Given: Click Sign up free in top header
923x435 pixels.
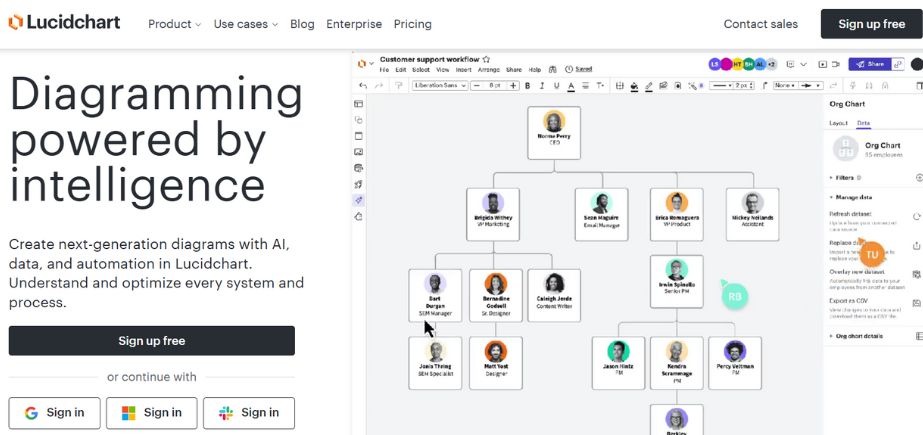Looking at the screenshot, I should pos(871,24).
